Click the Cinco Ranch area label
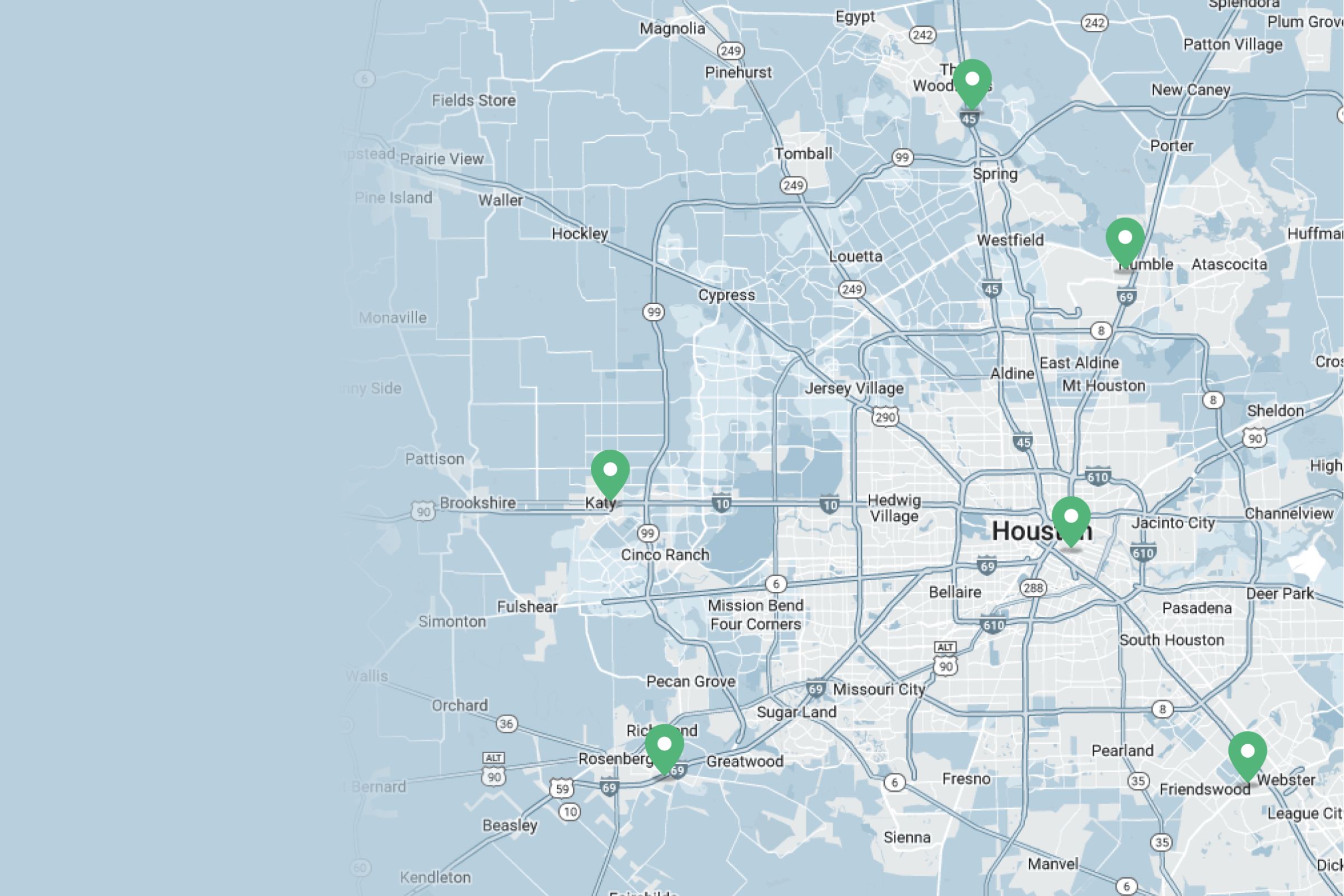1344x896 pixels. pos(665,554)
